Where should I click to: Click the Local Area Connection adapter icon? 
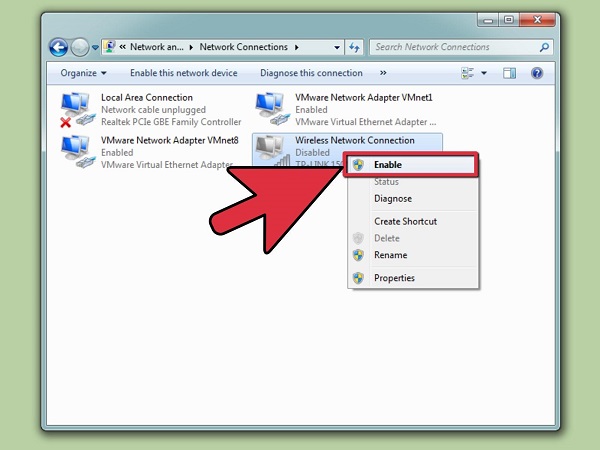[x=76, y=108]
